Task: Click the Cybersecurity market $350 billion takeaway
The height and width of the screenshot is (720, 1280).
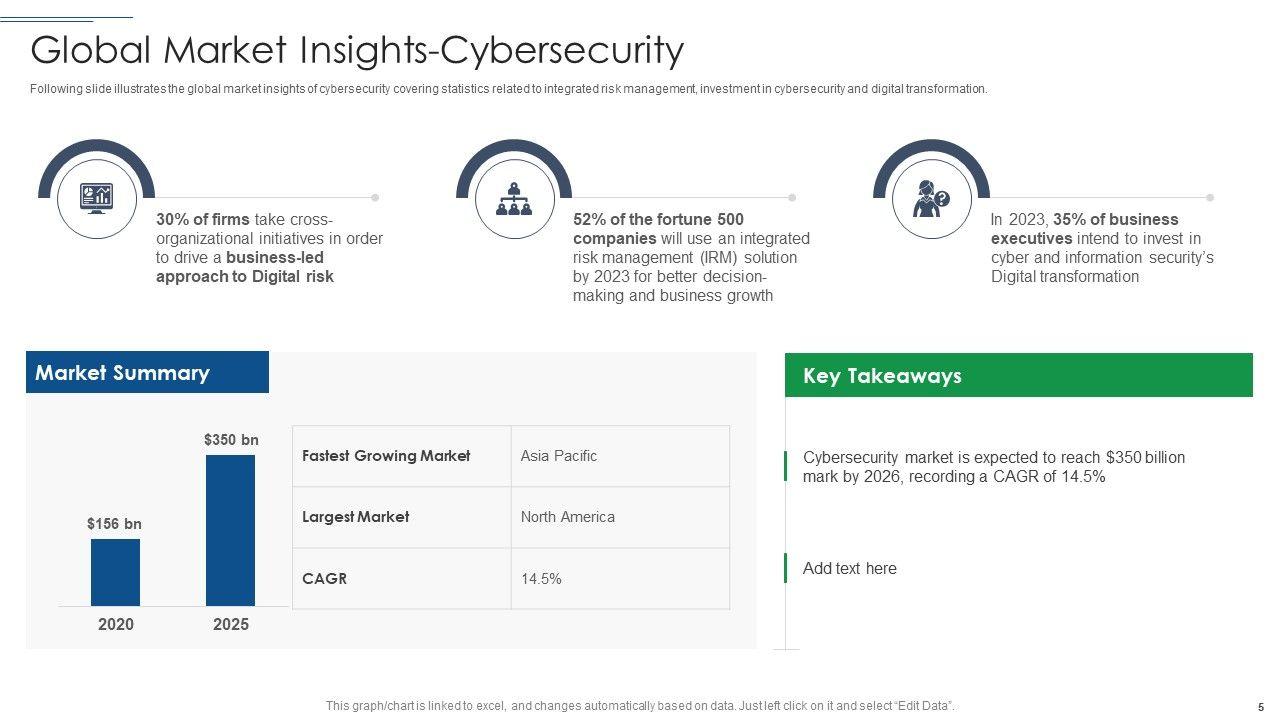Action: pyautogui.click(x=993, y=467)
